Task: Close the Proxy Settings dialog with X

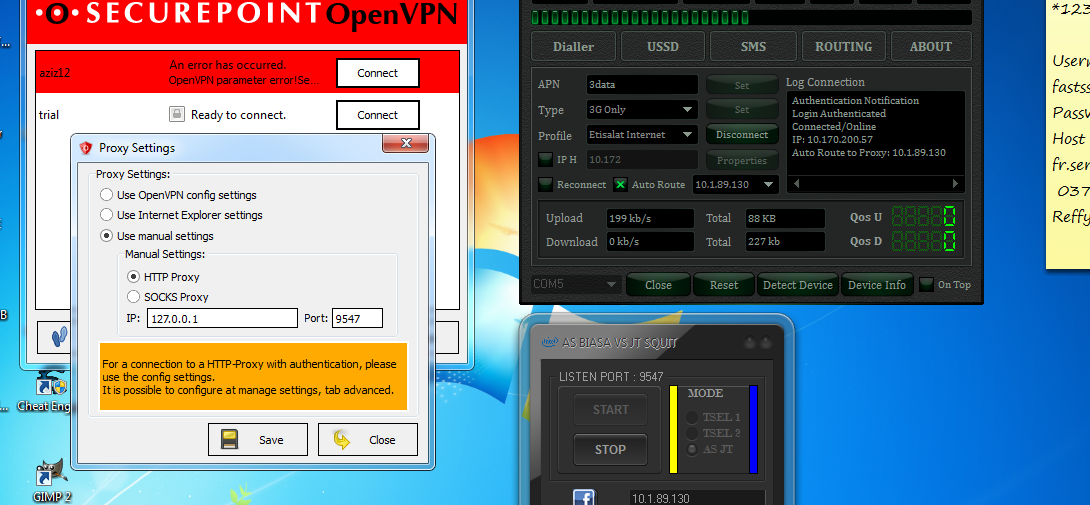Action: [406, 144]
